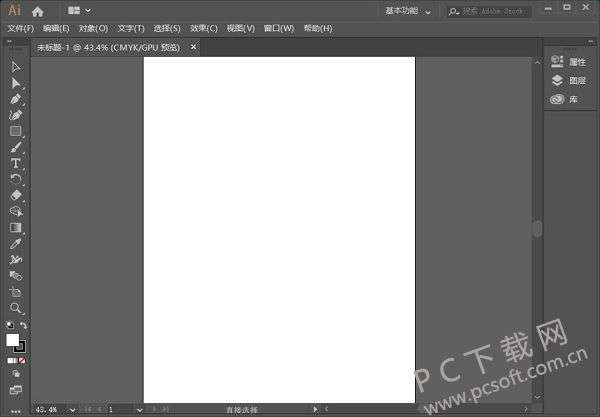The image size is (600, 417).
Task: Expand the right panel dock arrows
Action: [590, 41]
